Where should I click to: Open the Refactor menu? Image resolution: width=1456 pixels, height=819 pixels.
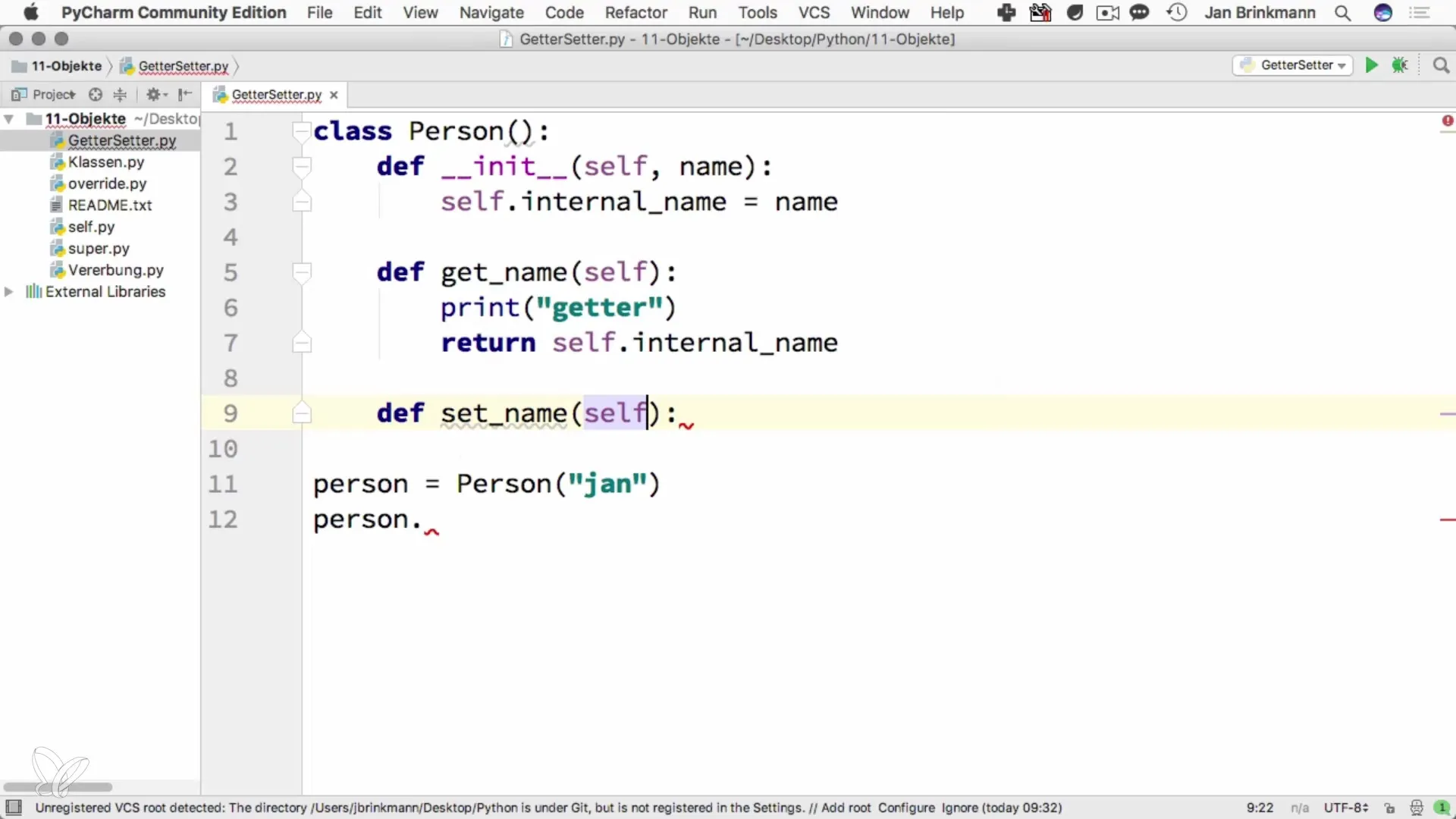[x=635, y=13]
